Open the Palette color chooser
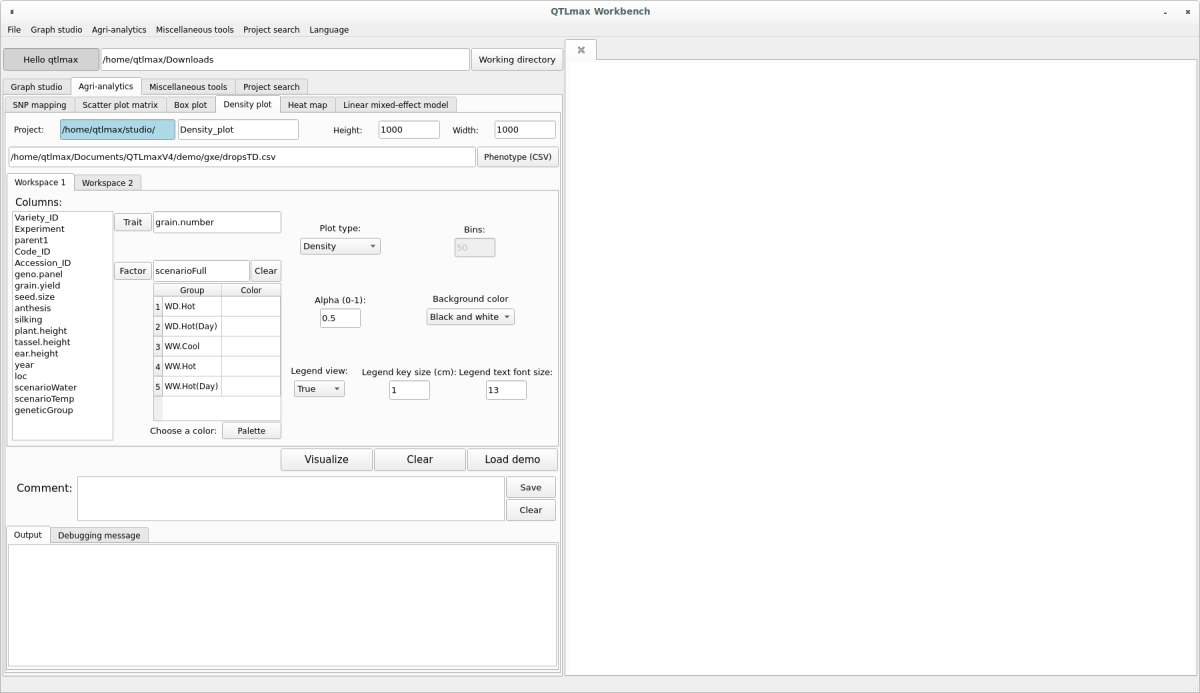This screenshot has width=1200, height=693. point(251,431)
